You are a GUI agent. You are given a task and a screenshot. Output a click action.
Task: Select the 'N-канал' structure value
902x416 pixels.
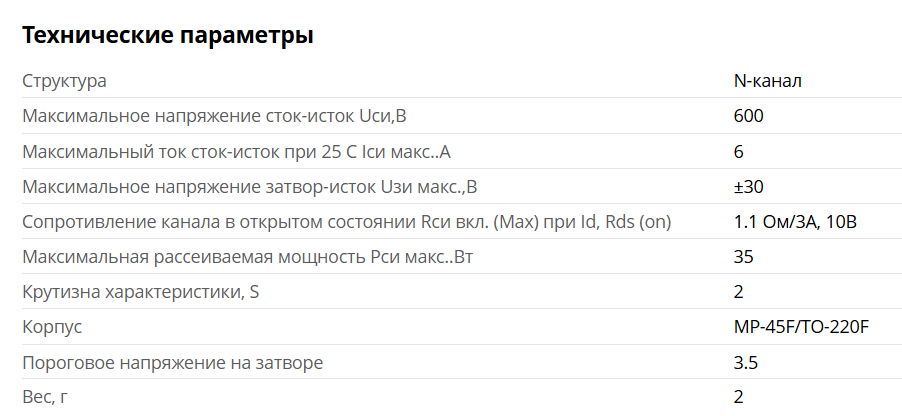768,81
